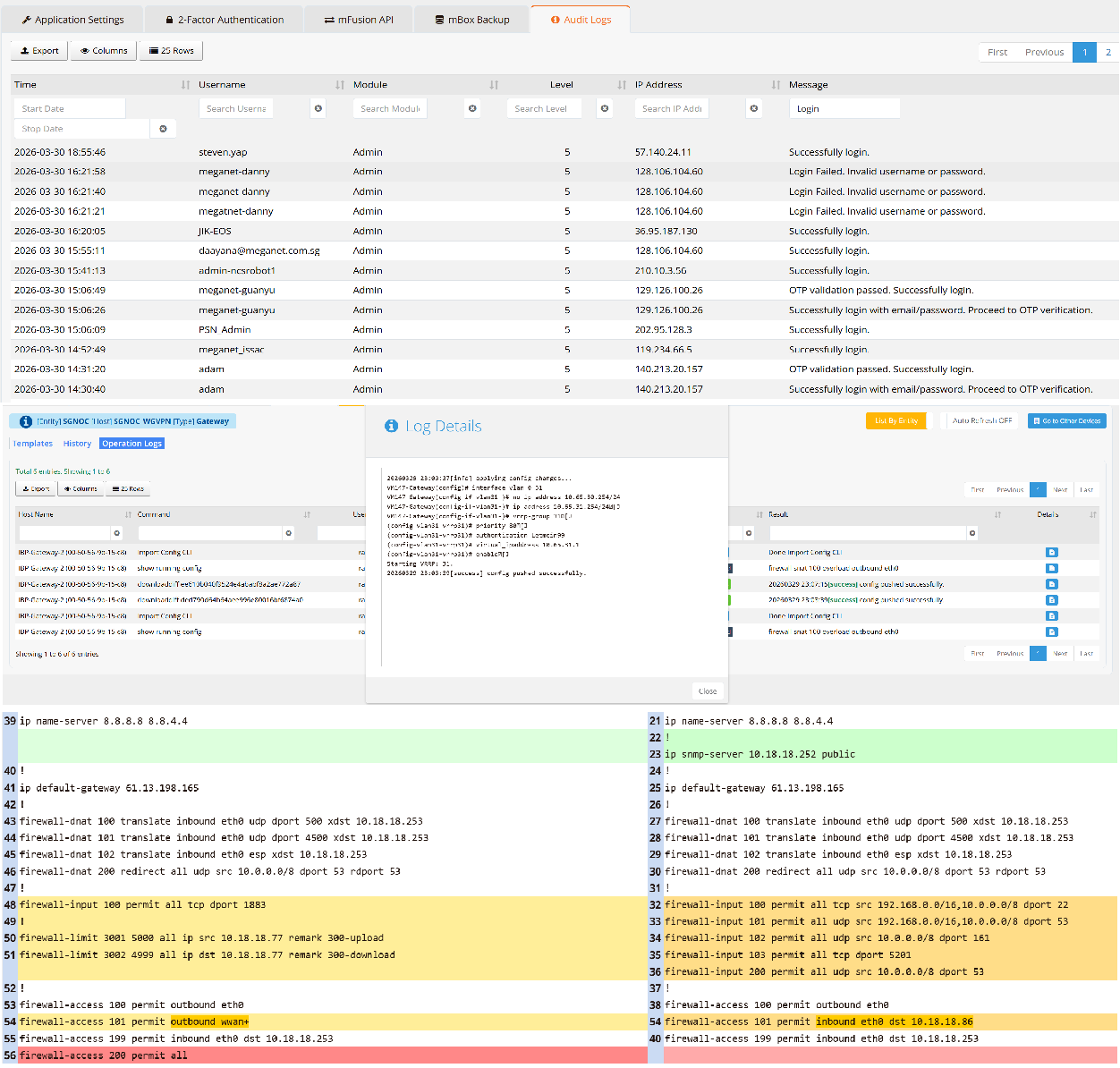Click the Search Level input

click(544, 108)
